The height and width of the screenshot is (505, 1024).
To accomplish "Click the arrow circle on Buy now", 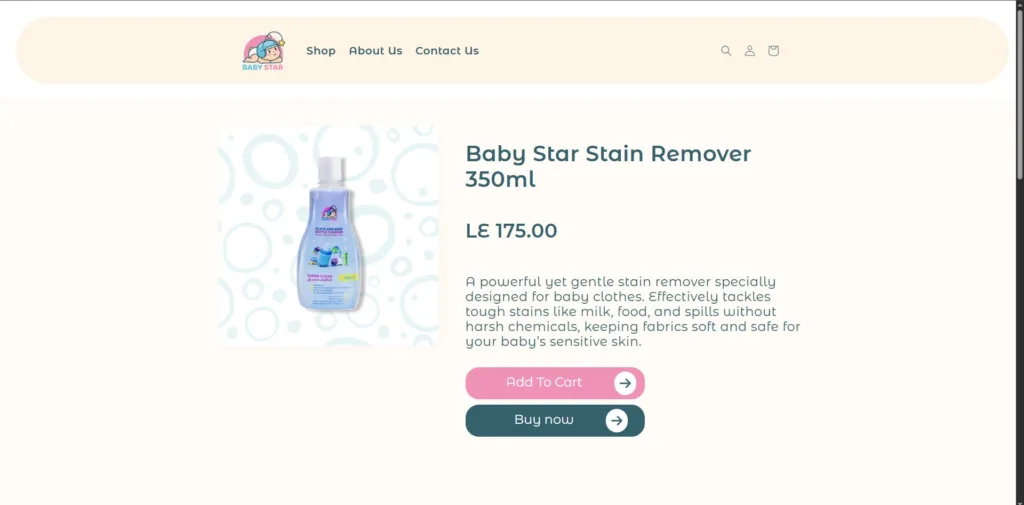I will point(616,421).
